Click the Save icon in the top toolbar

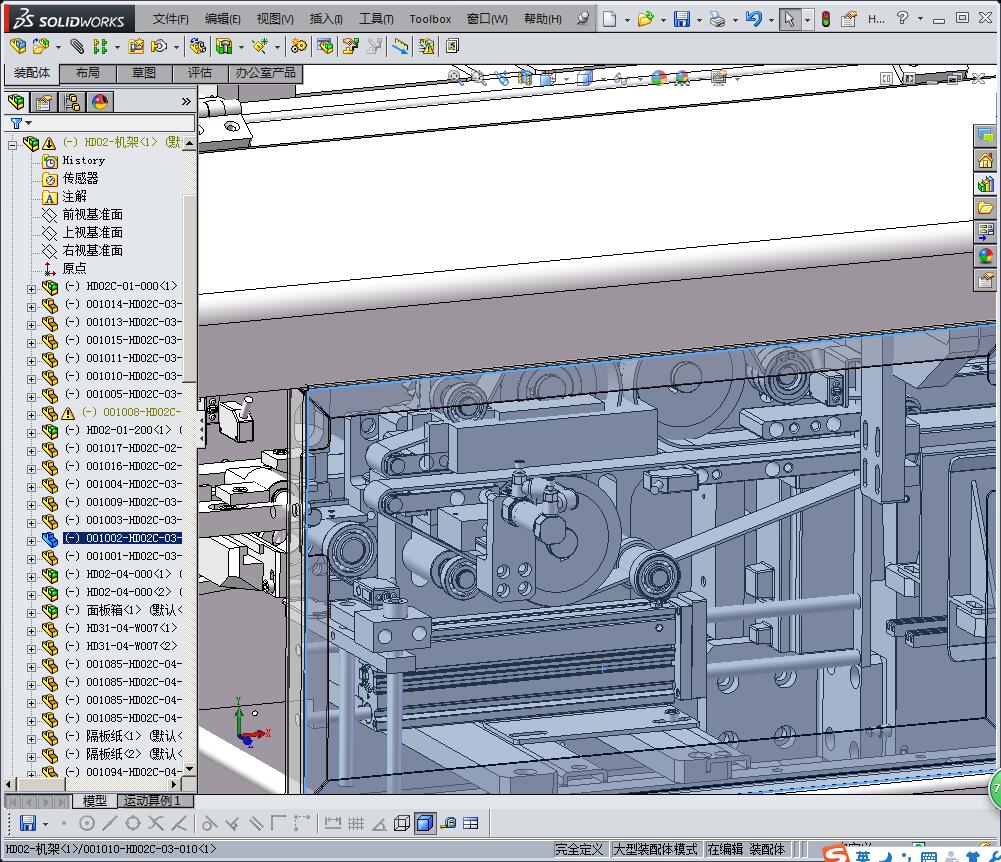[681, 19]
